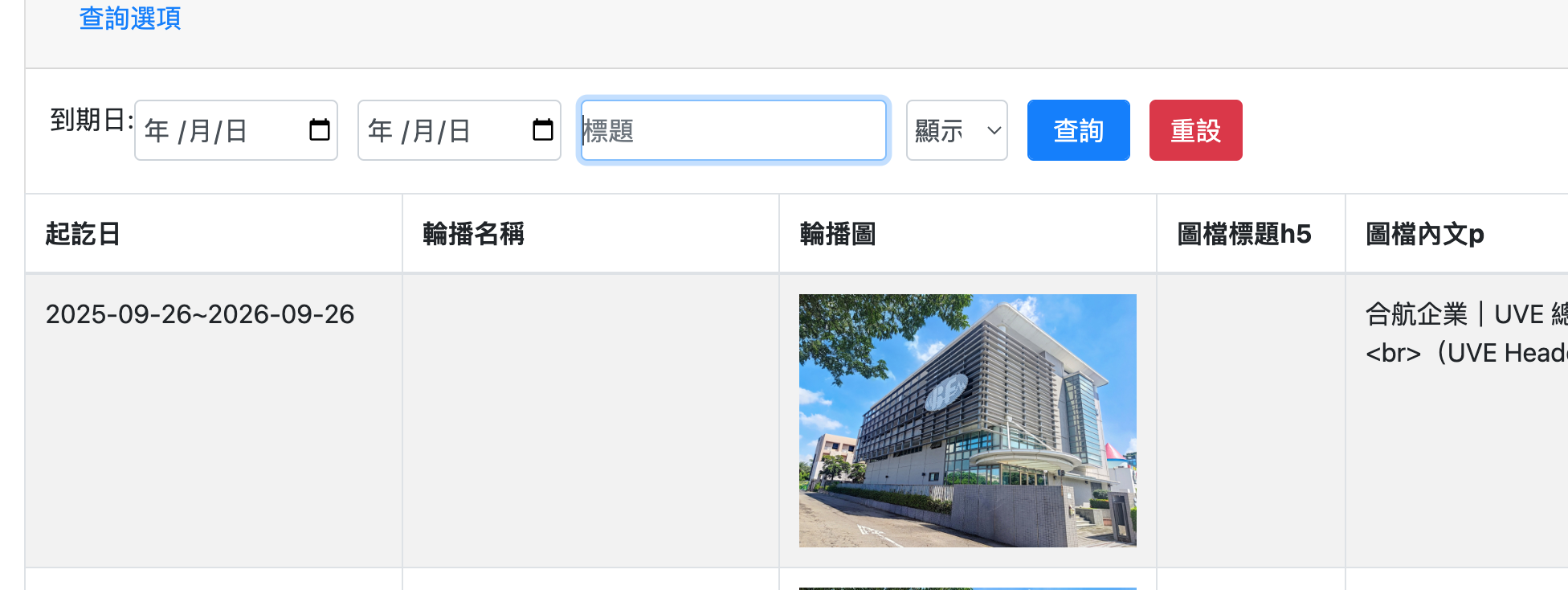Open the 查詢選項 link

pos(130,18)
